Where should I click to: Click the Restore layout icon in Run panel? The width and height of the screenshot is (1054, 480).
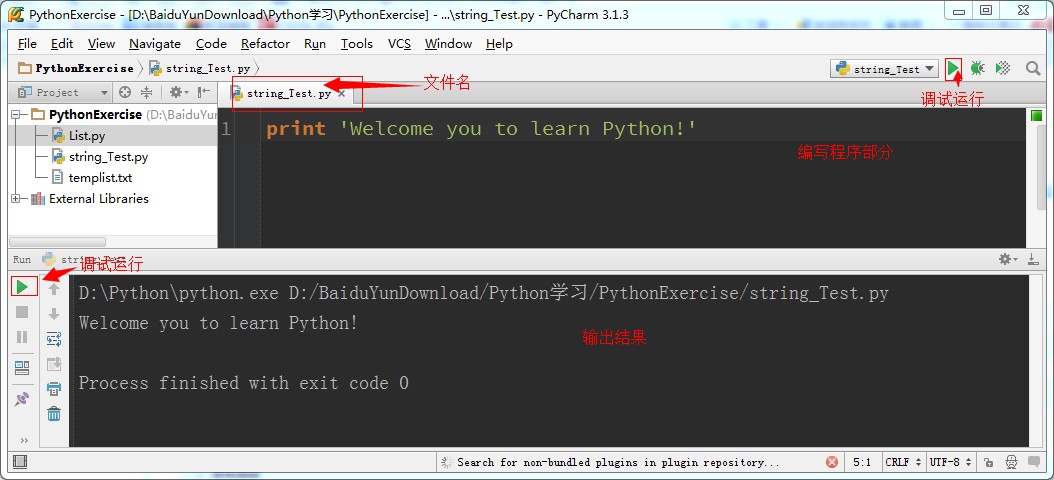[x=22, y=367]
